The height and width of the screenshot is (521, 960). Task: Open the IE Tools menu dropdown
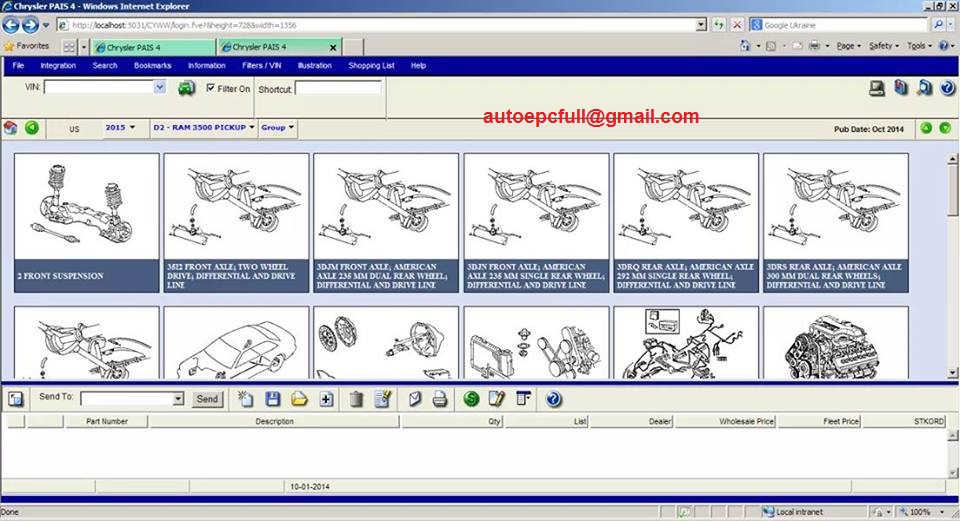[x=919, y=46]
